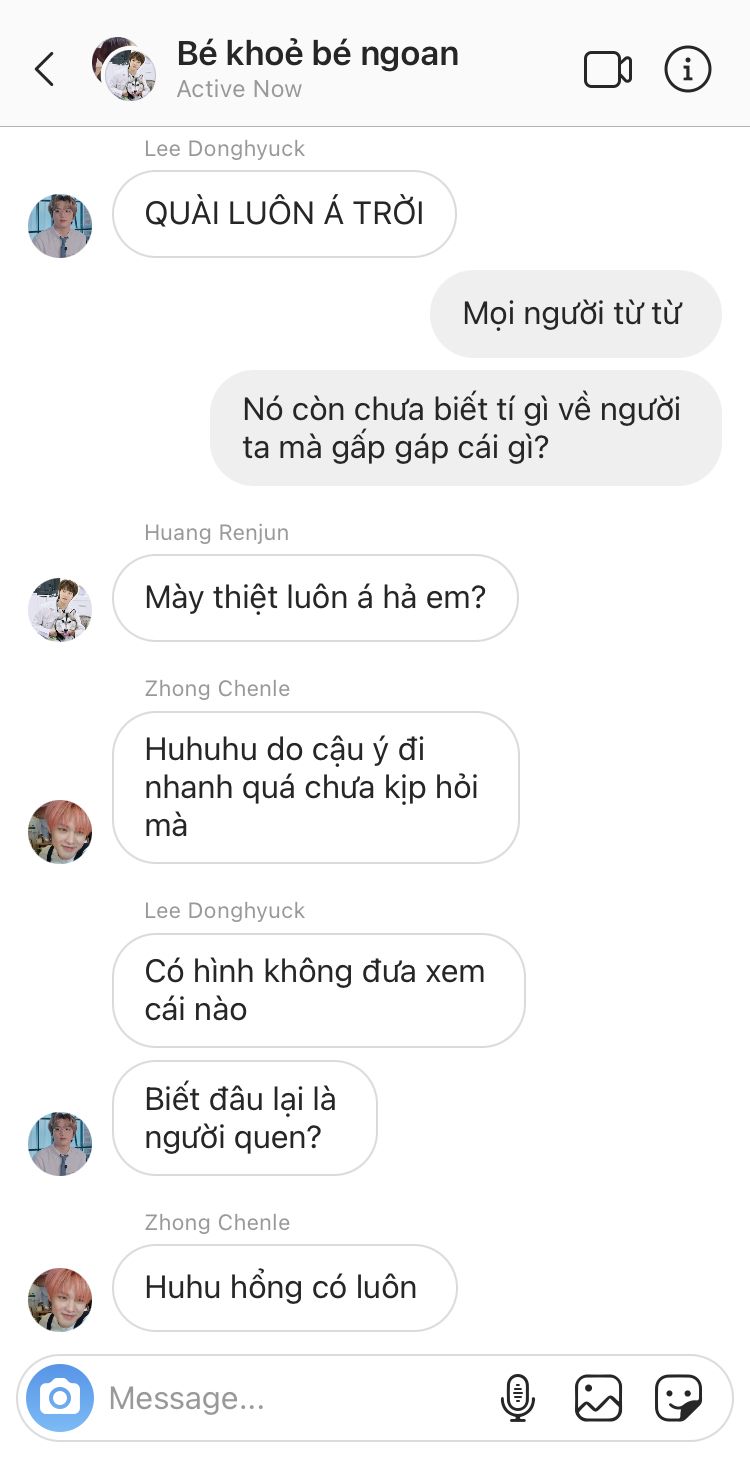Select the "Biết đâu lại là người quen?" bubble
This screenshot has height=1478, width=750.
[244, 1118]
